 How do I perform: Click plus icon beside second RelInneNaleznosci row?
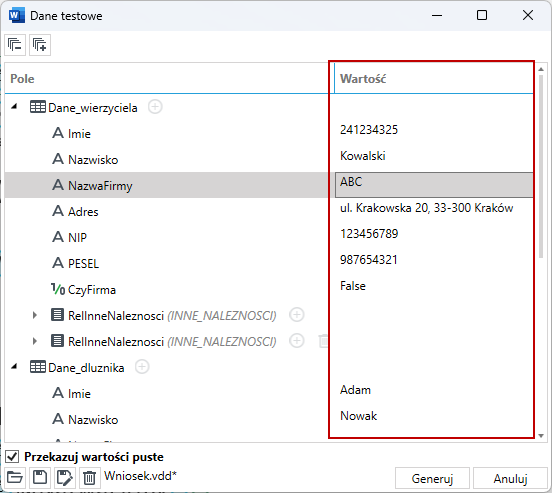(297, 341)
